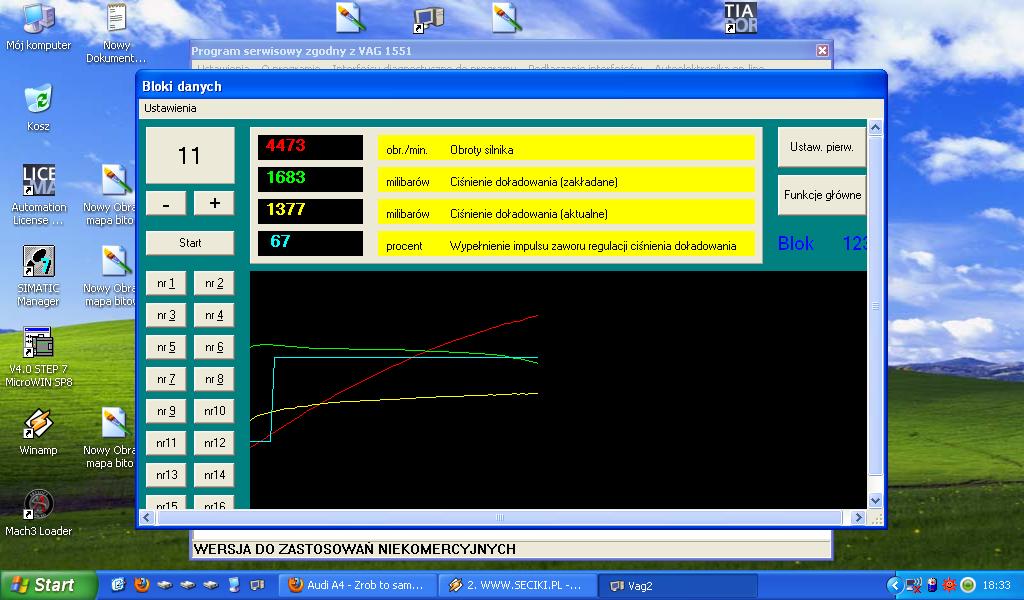Select block nr 5
The height and width of the screenshot is (600, 1024).
[166, 347]
